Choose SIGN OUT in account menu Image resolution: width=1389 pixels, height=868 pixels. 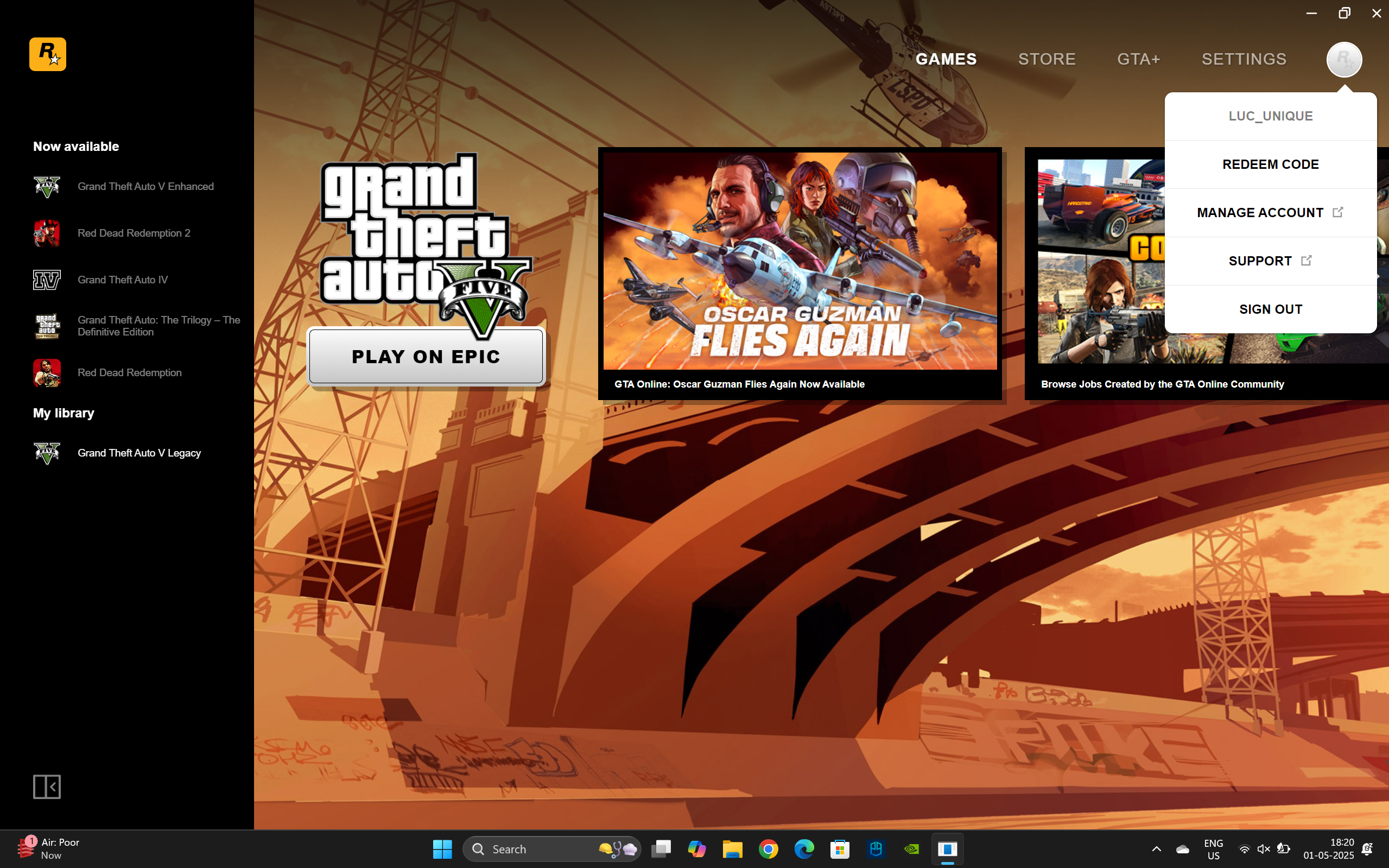point(1270,309)
